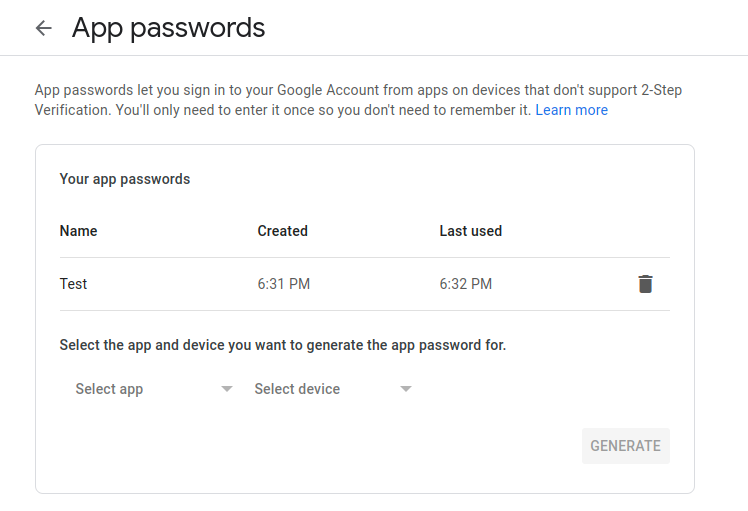The width and height of the screenshot is (748, 511).
Task: Open the Learn more link
Action: pyautogui.click(x=571, y=110)
